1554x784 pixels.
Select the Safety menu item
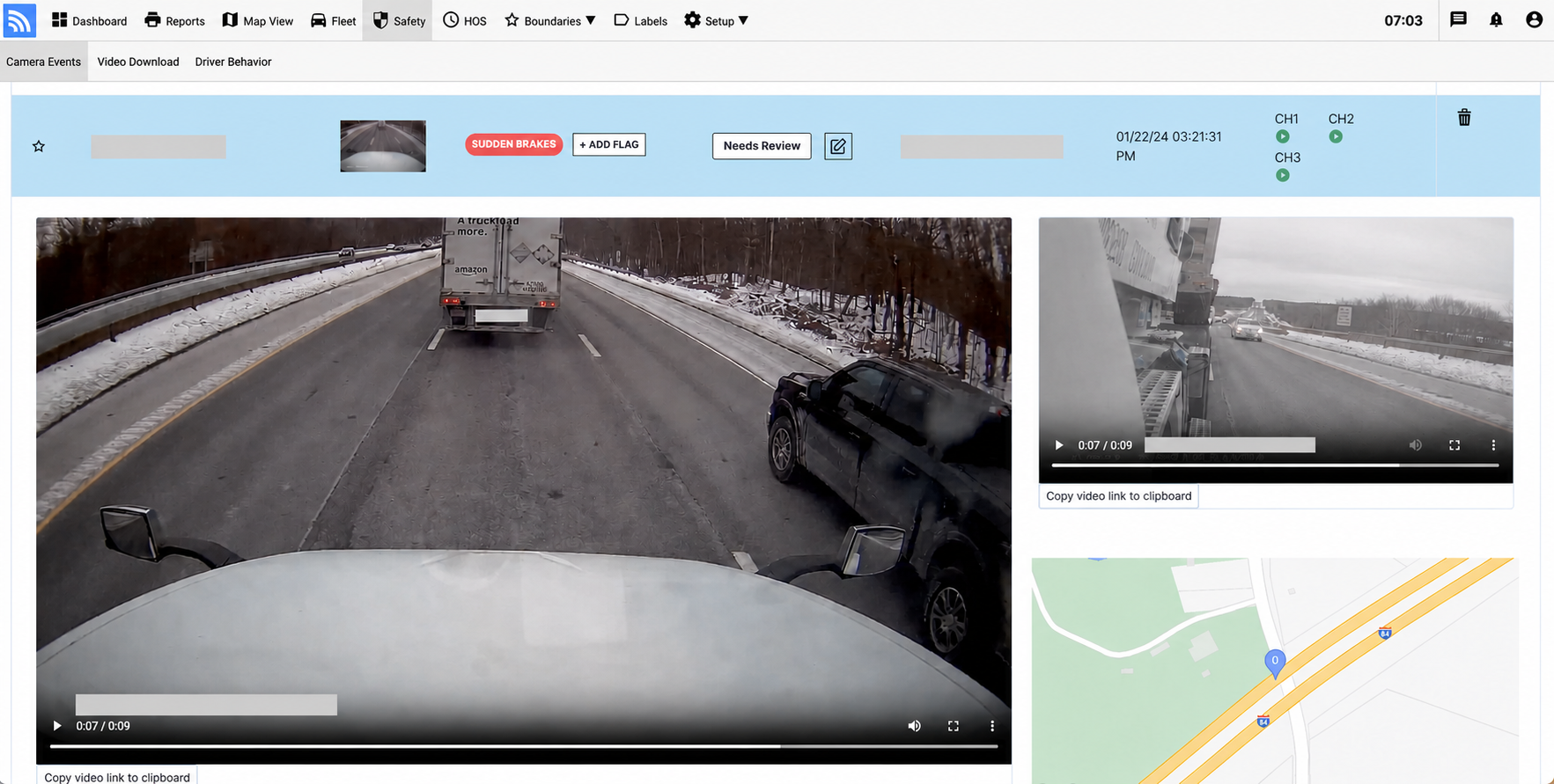point(399,20)
